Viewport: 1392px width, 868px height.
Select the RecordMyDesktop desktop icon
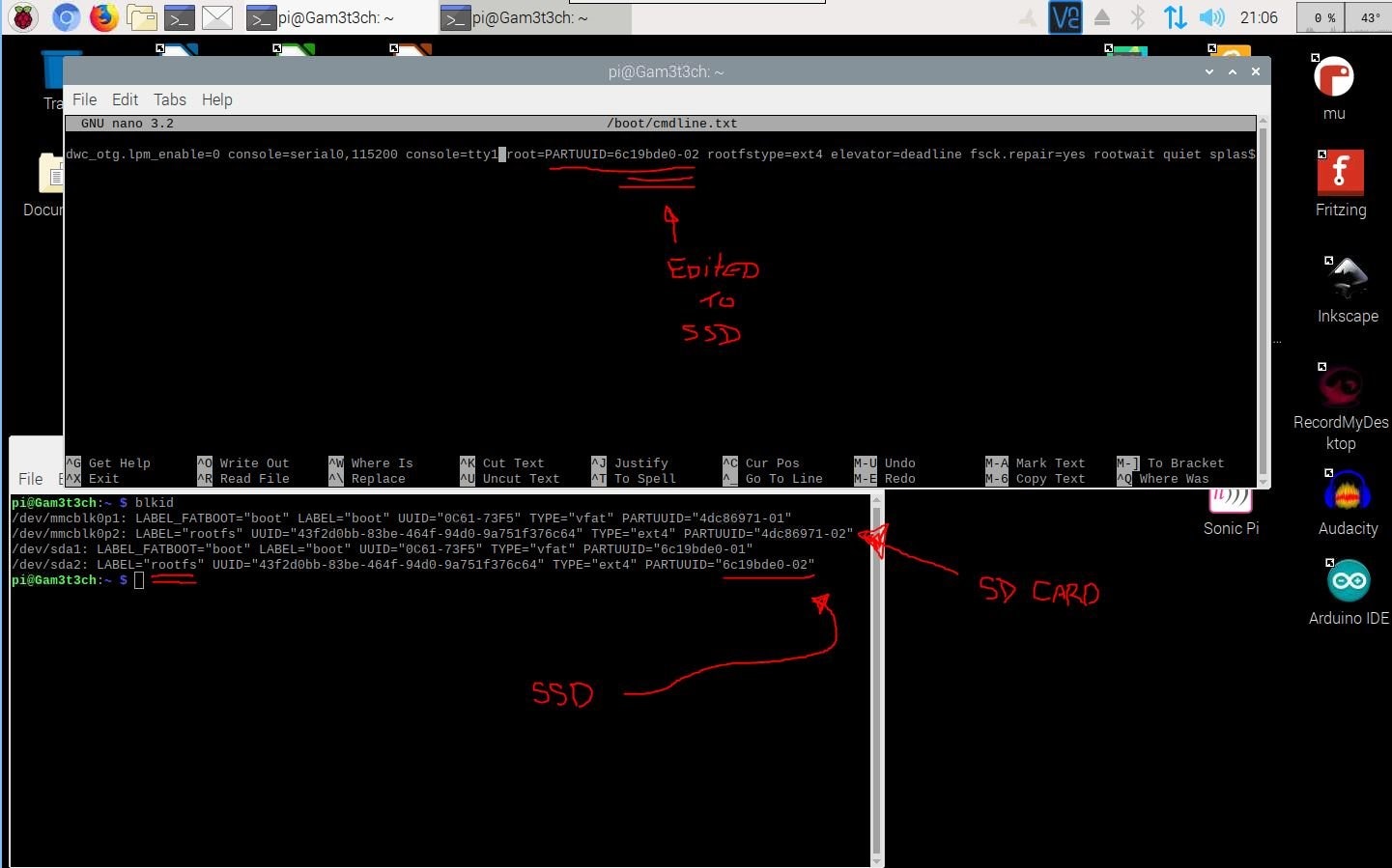pos(1341,407)
